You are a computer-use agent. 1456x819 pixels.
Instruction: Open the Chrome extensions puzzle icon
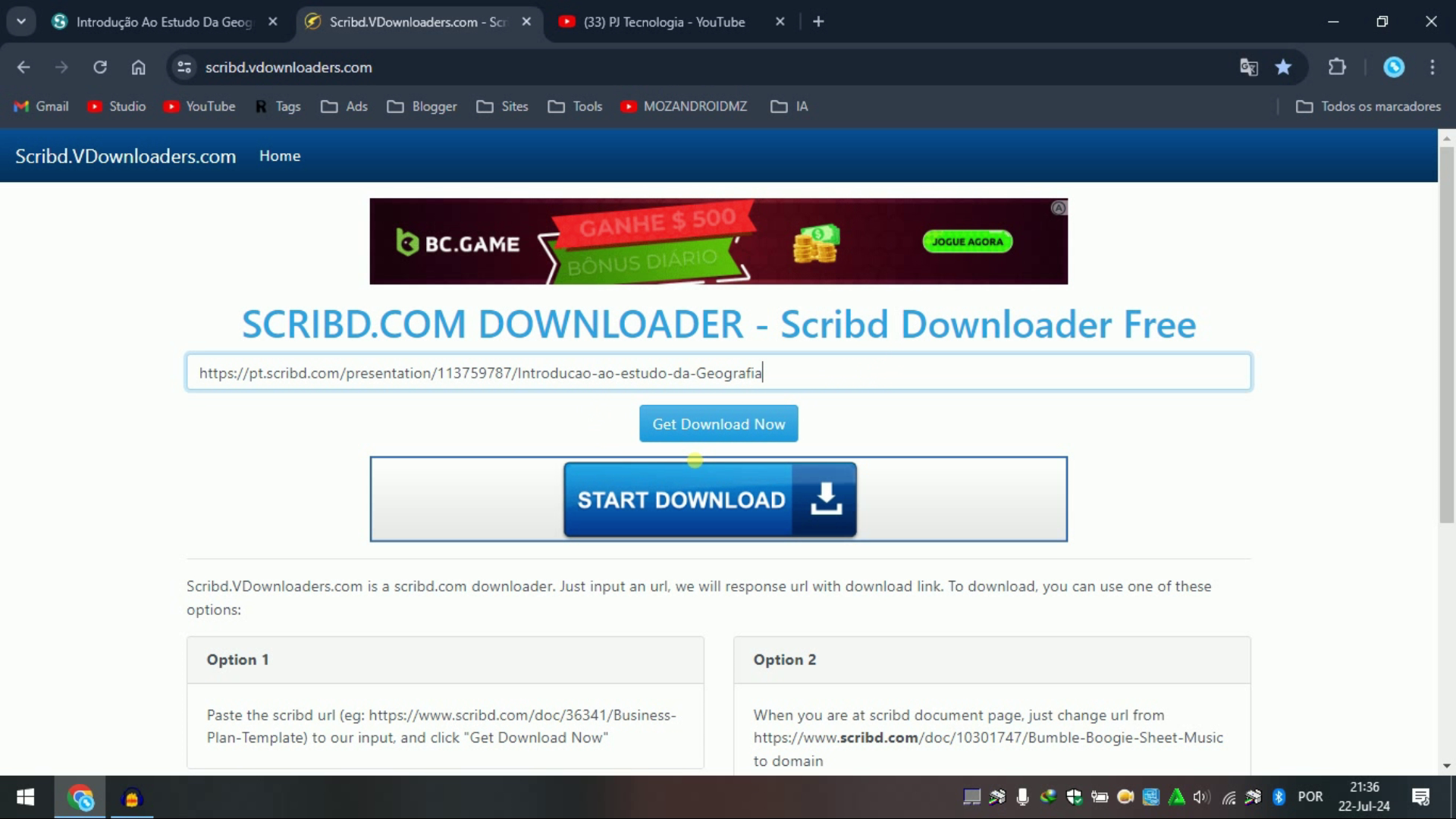(1337, 67)
